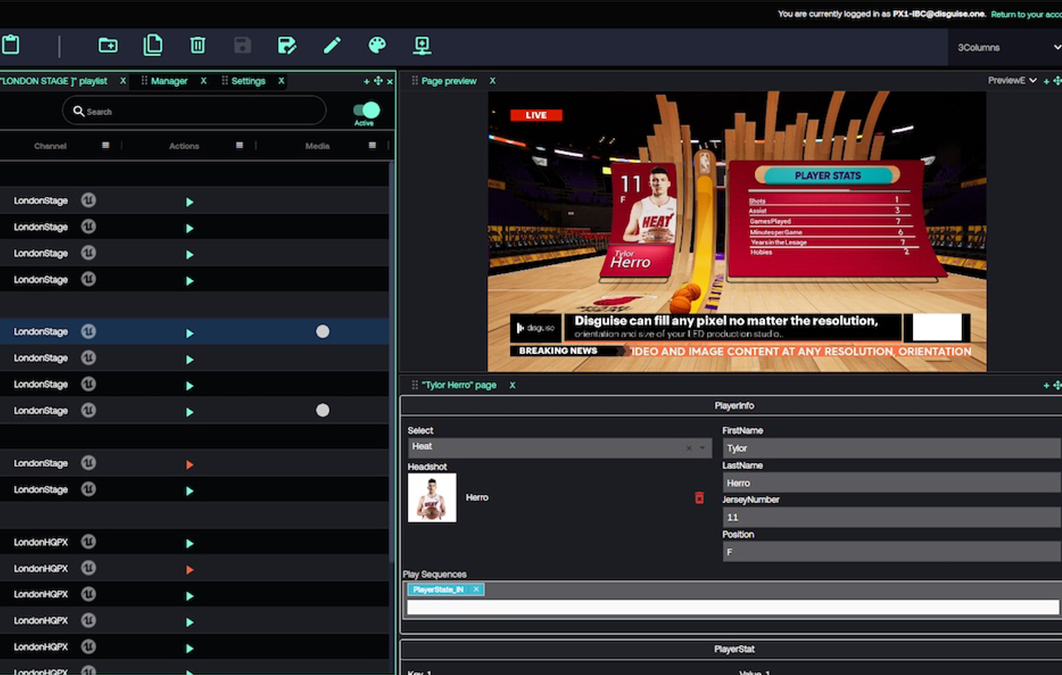Click the drag grip icon beside Page preview

(x=415, y=81)
